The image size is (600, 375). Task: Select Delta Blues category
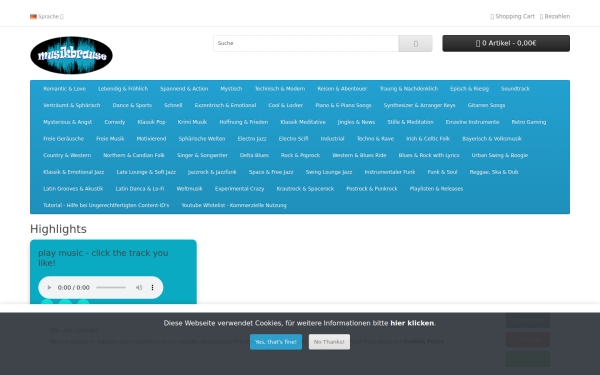(x=254, y=155)
